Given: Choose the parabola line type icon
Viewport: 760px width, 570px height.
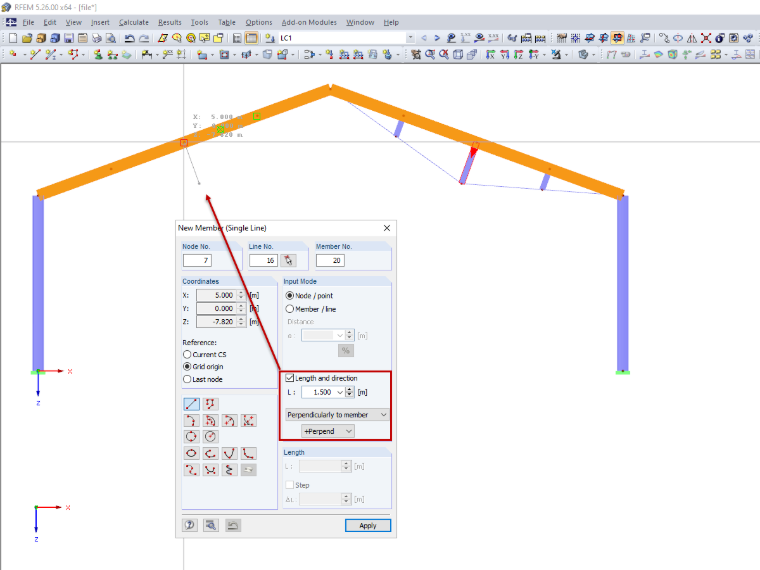Looking at the screenshot, I should pos(229,453).
